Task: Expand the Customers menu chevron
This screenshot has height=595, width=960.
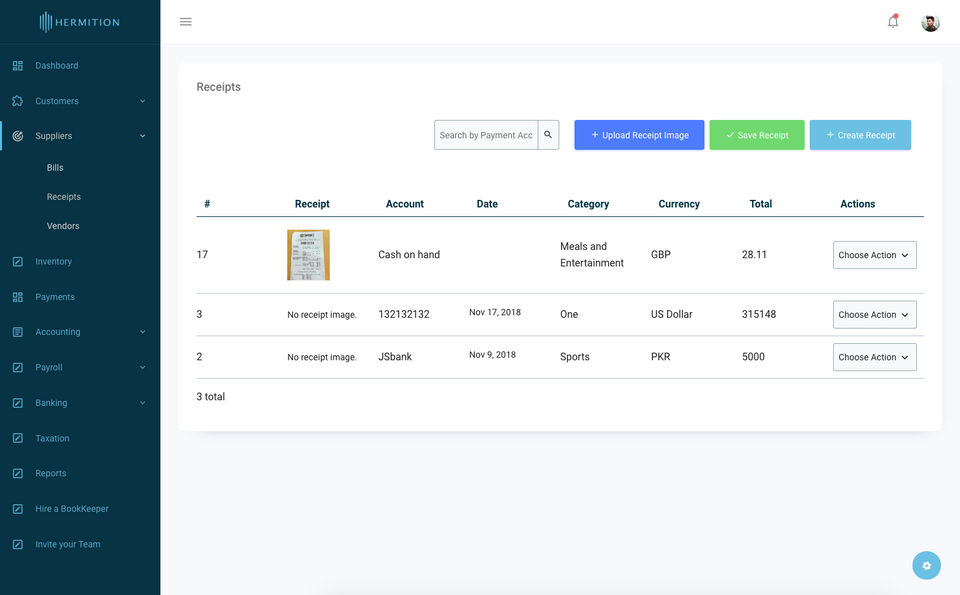Action: click(143, 101)
